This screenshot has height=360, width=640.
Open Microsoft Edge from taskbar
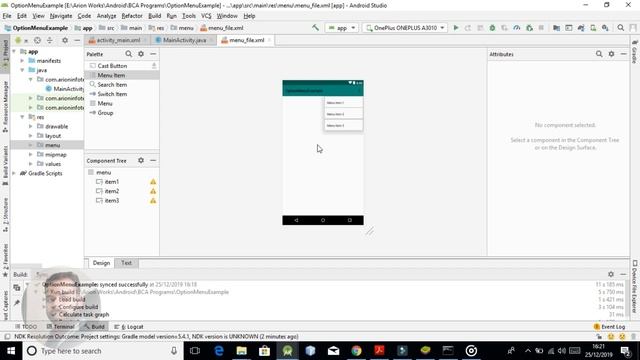click(x=219, y=351)
